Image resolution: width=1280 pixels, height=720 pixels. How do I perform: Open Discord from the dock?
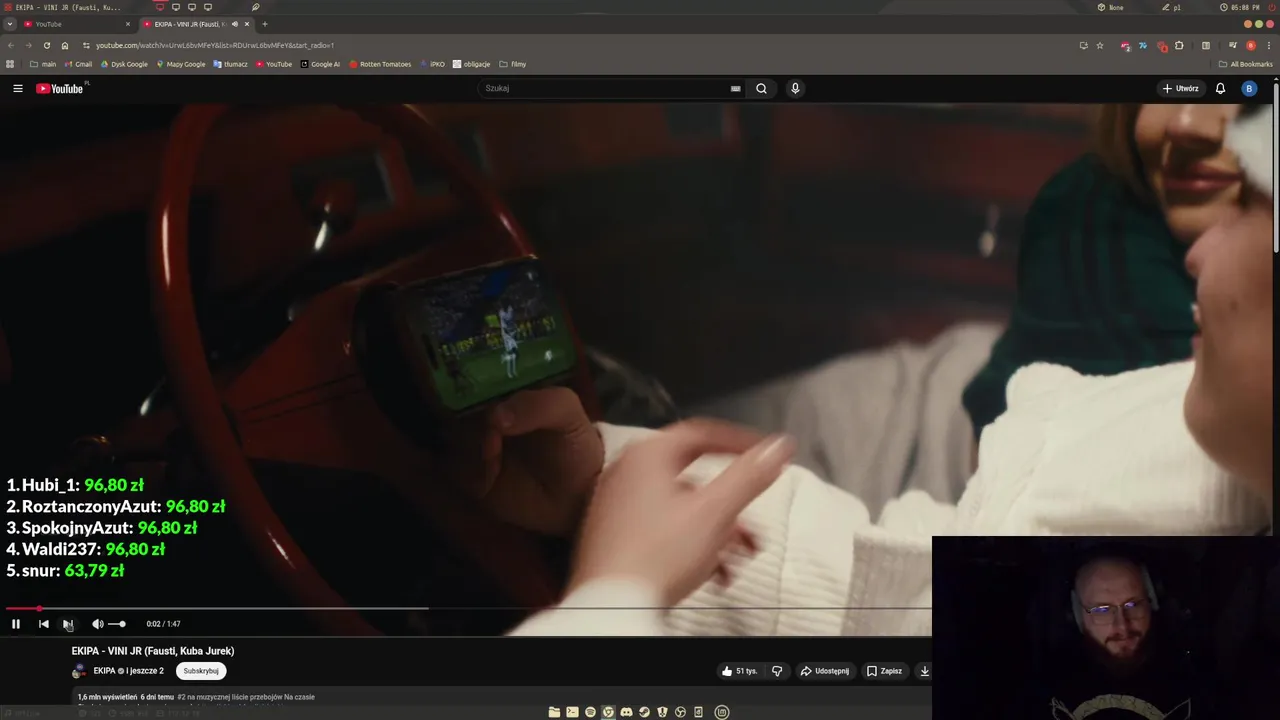(x=626, y=712)
